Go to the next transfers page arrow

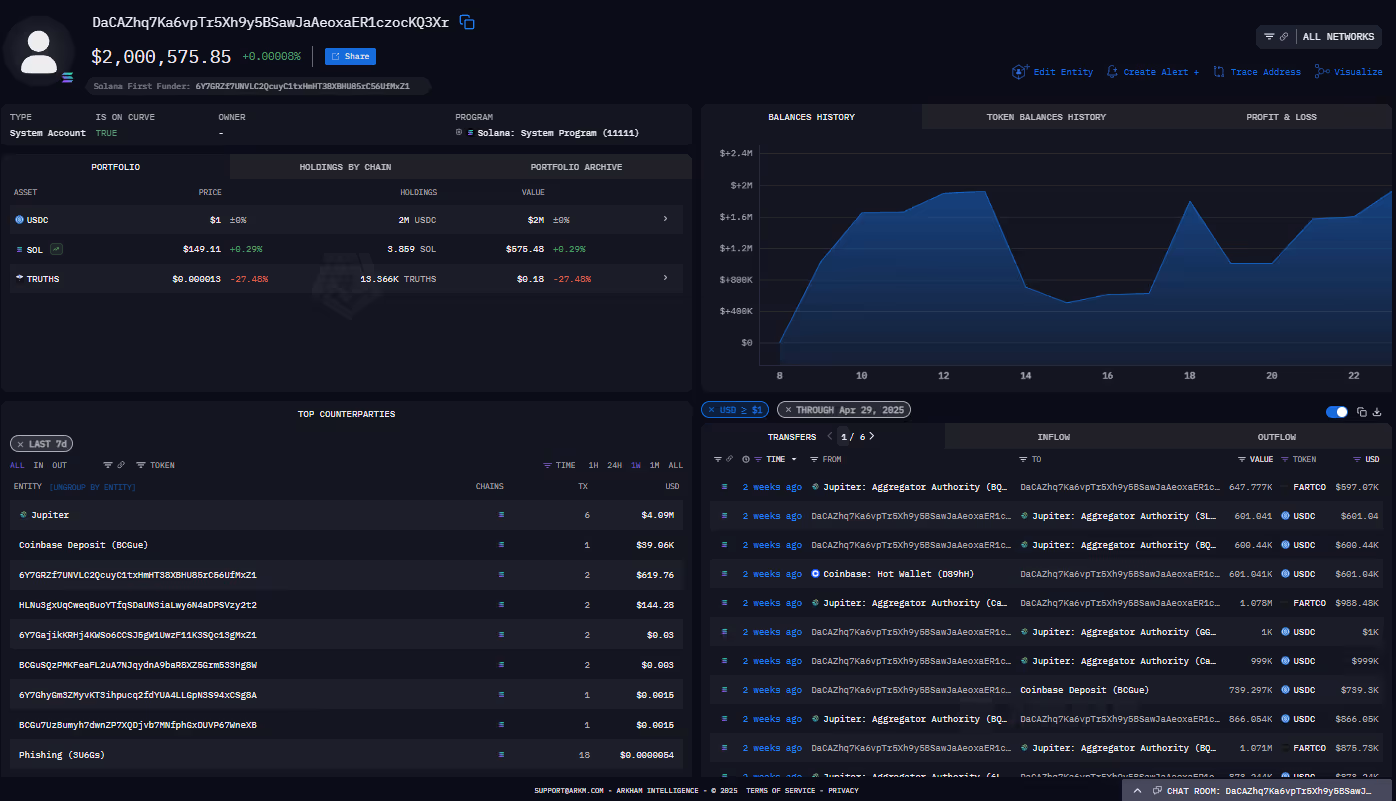[x=872, y=436]
